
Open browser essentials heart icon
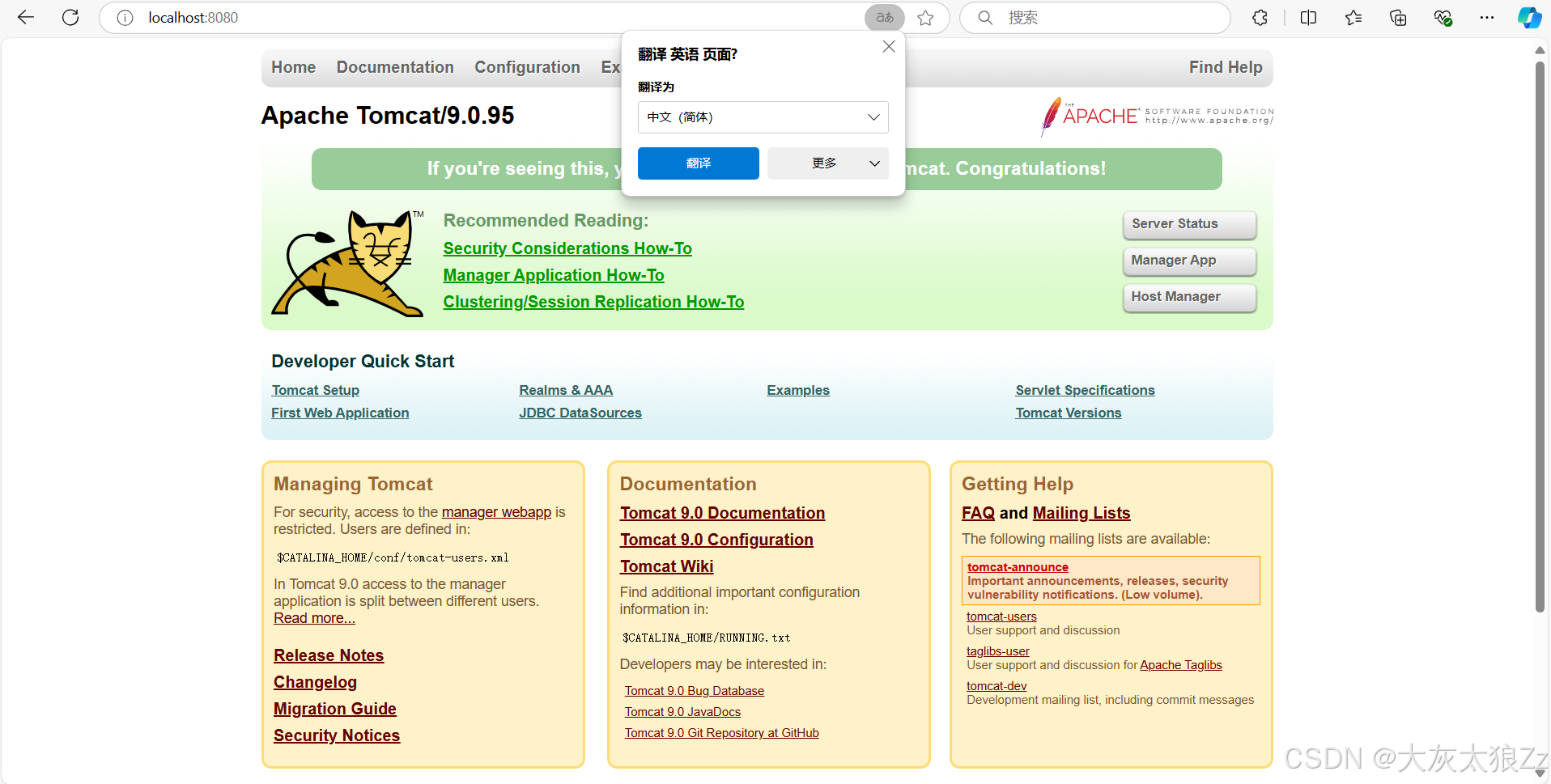coord(1443,18)
